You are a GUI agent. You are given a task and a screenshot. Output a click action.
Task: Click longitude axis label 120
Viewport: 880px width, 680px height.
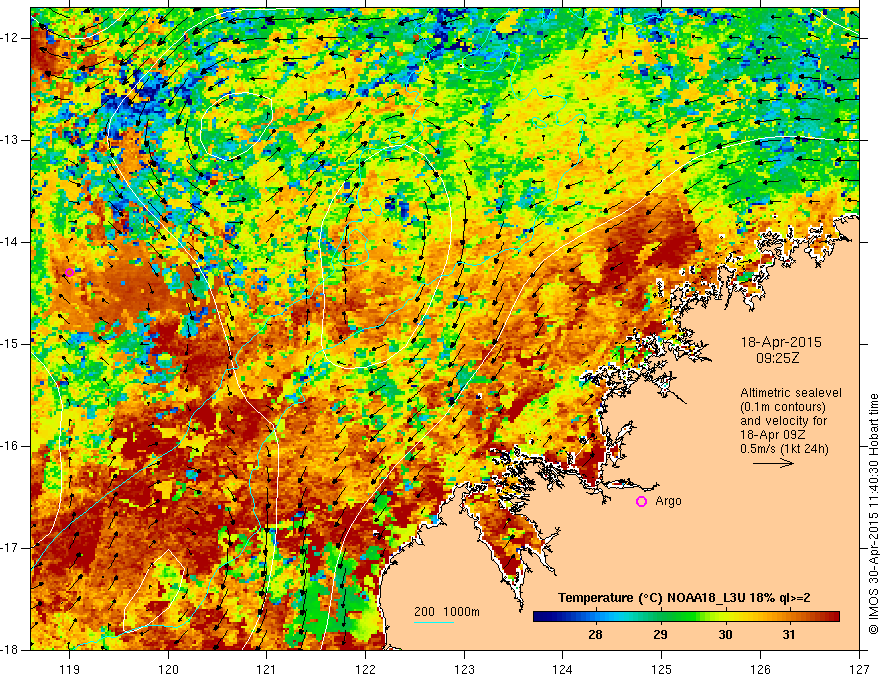168,669
